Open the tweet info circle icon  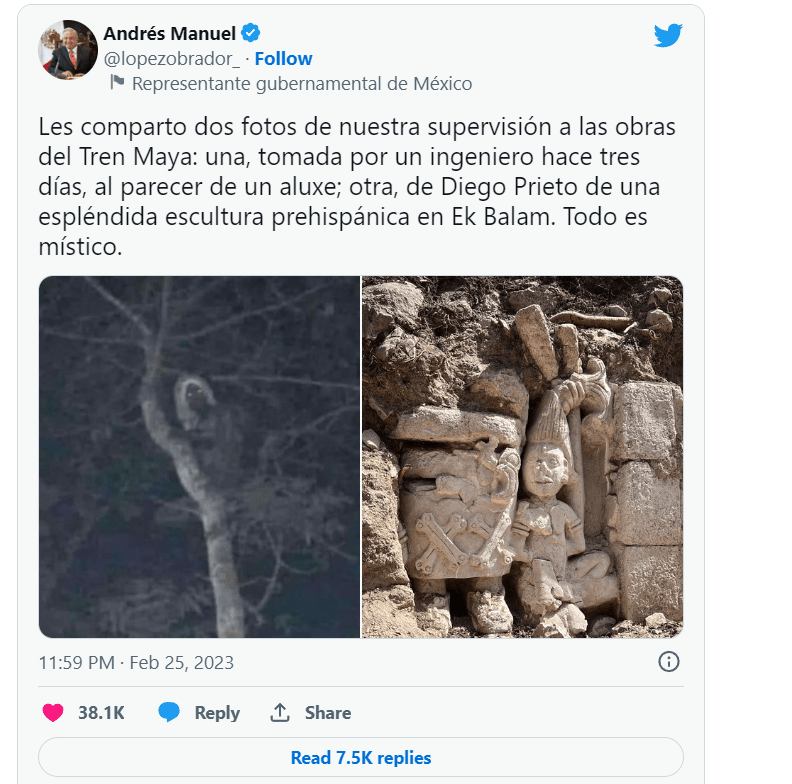click(669, 661)
